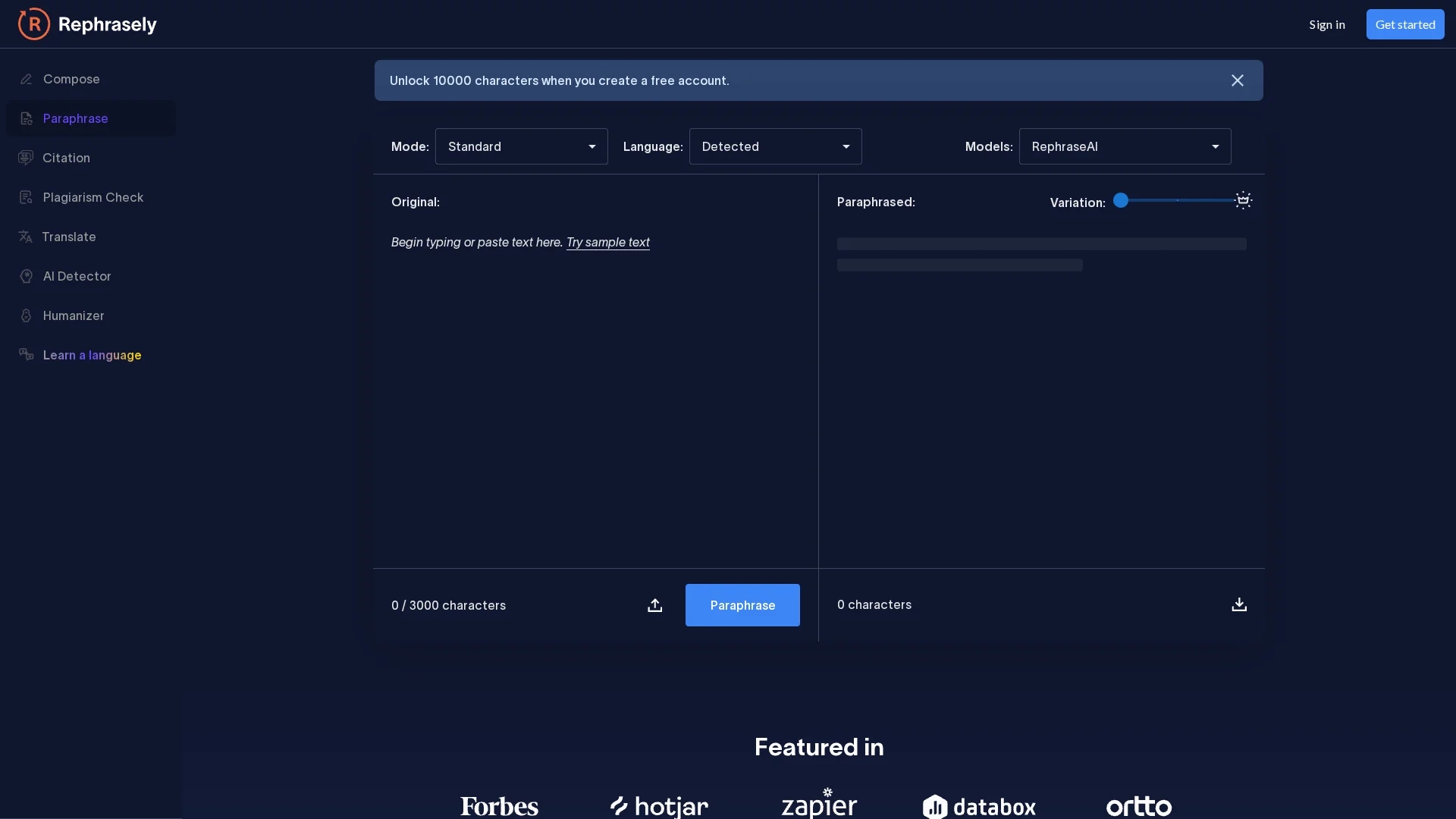Viewport: 1456px width, 819px height.
Task: Click the Paraphrase sidebar icon
Action: pyautogui.click(x=26, y=118)
